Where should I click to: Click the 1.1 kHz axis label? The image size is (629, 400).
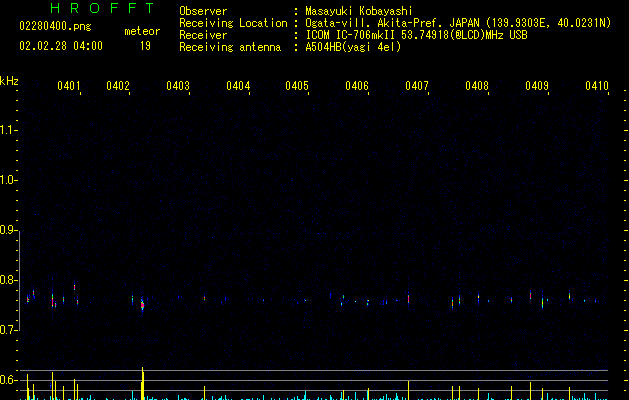8,130
